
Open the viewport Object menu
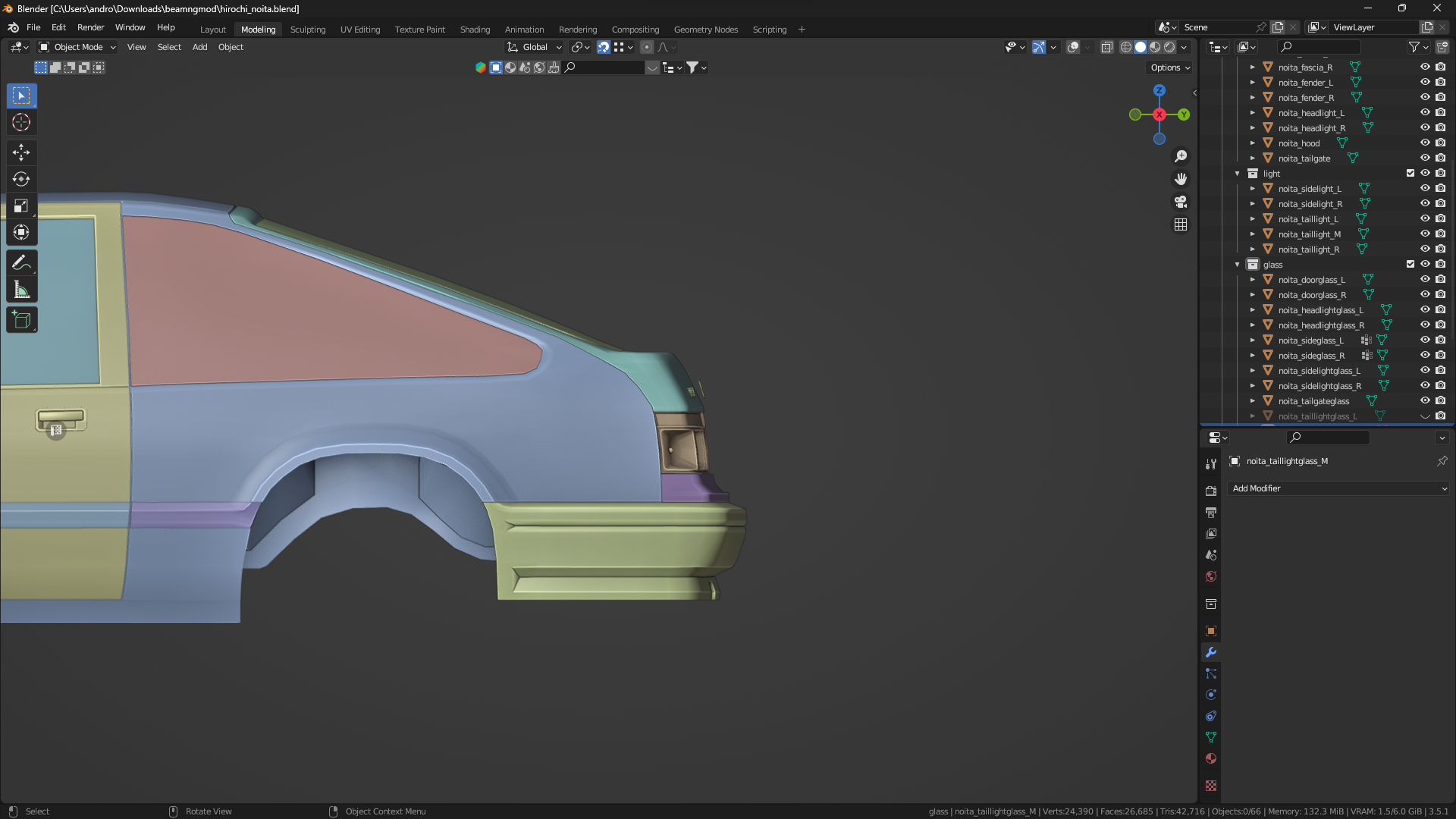click(x=231, y=47)
